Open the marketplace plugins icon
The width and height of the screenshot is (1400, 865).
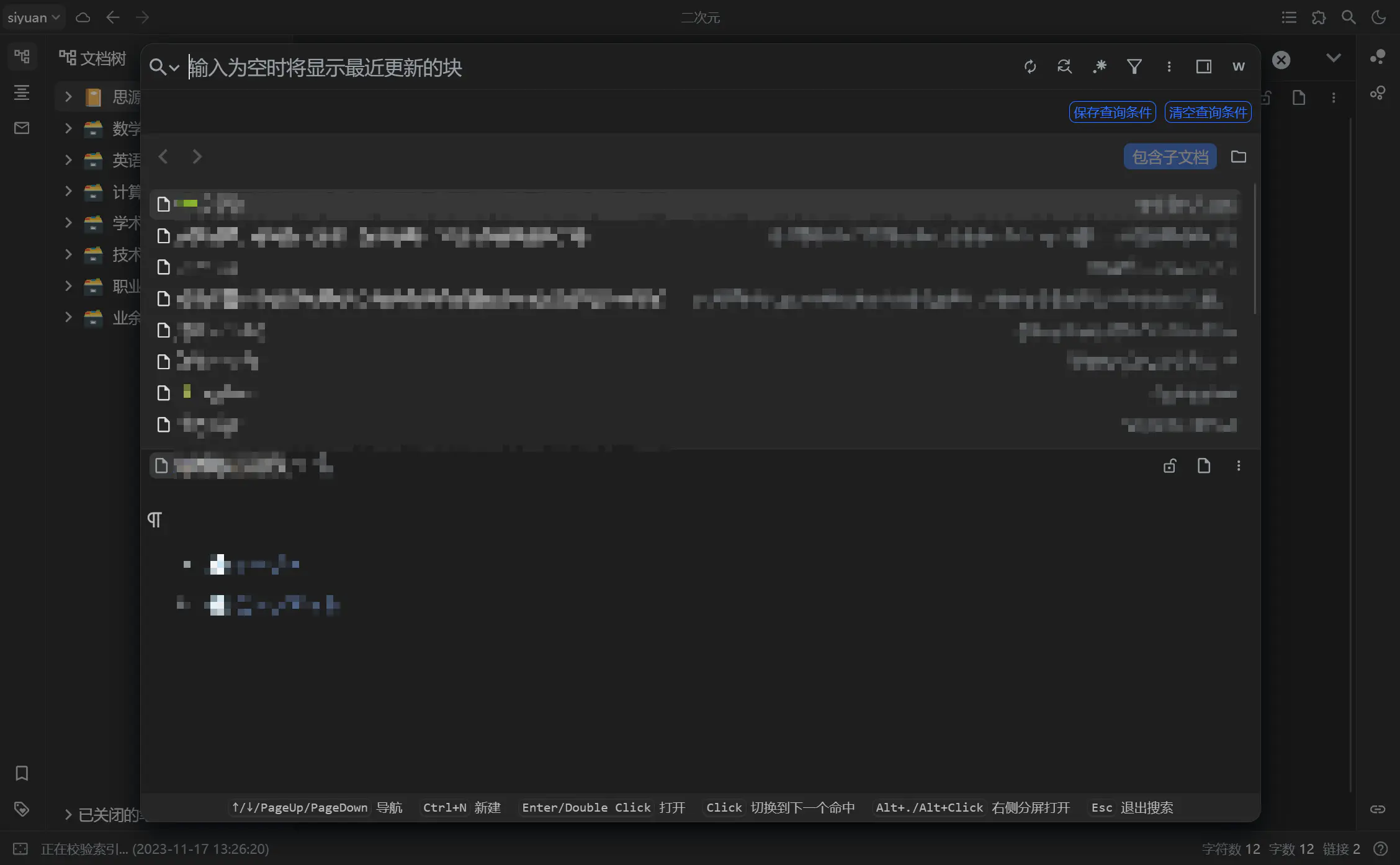coord(1319,17)
